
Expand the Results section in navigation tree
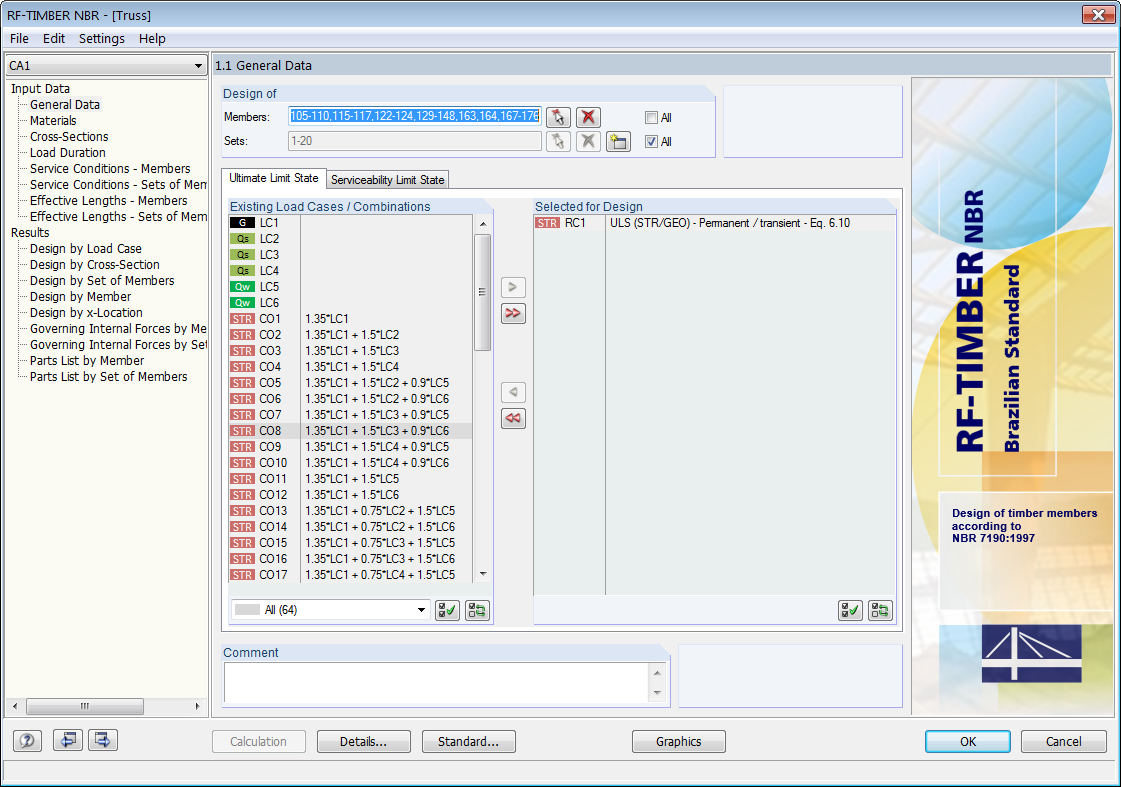click(x=28, y=232)
